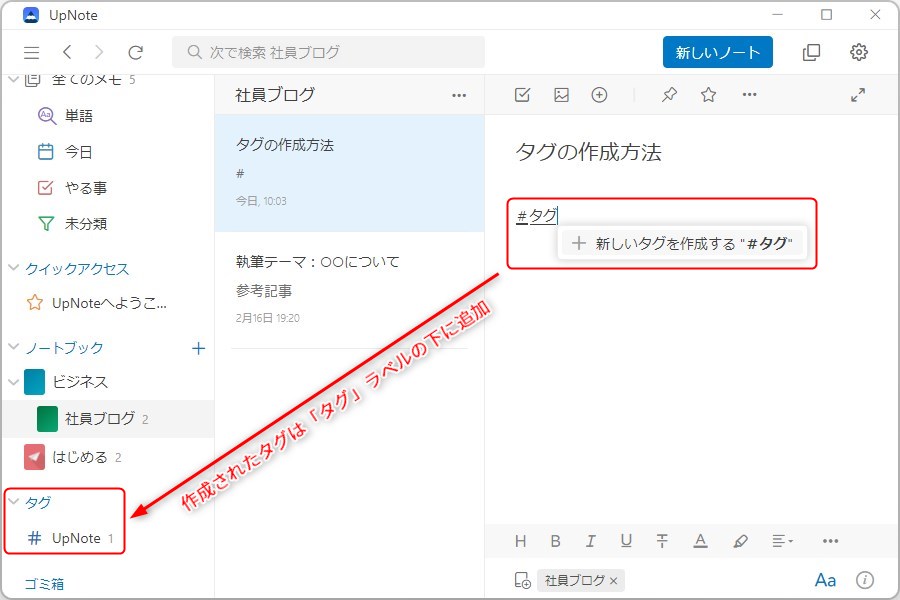Open the ゴミ箱 trash

[x=44, y=584]
